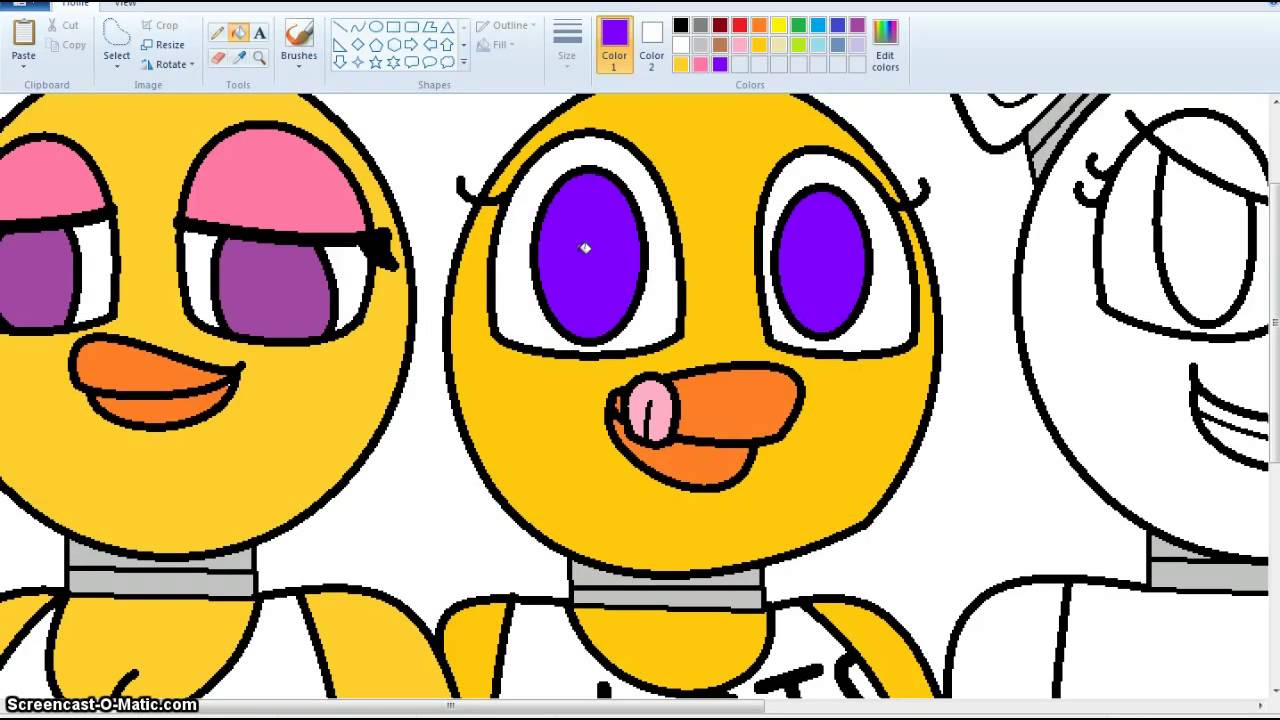Activate the Color 1 selector
The height and width of the screenshot is (720, 1280).
coord(614,45)
